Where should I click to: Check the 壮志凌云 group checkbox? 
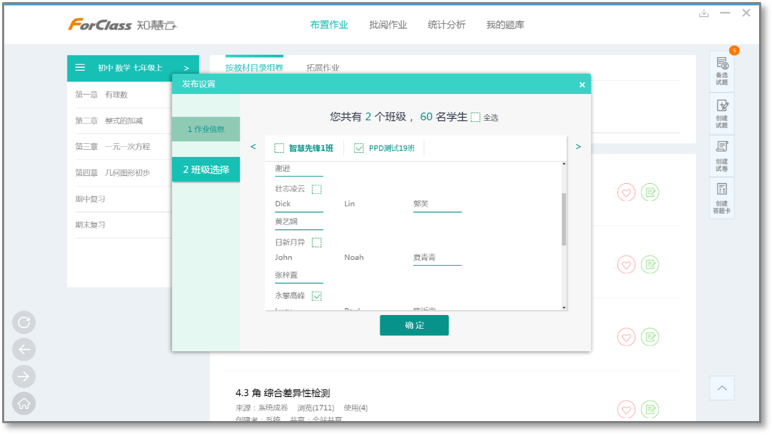pos(317,189)
